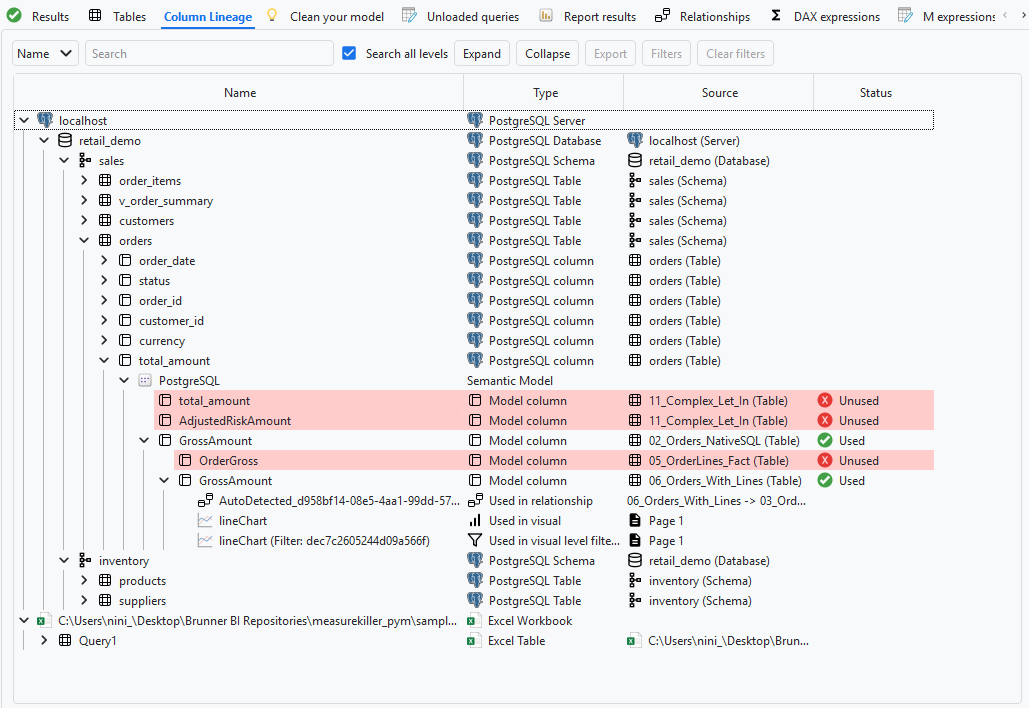Switch to the Tables tab
The width and height of the screenshot is (1029, 708).
(x=129, y=16)
